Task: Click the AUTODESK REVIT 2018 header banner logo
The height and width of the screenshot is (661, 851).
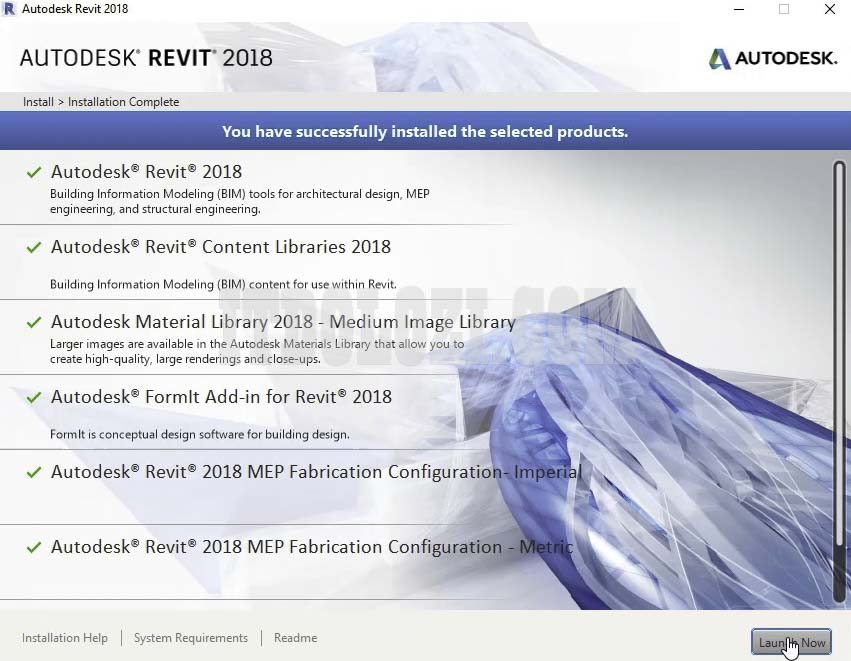Action: coord(145,58)
